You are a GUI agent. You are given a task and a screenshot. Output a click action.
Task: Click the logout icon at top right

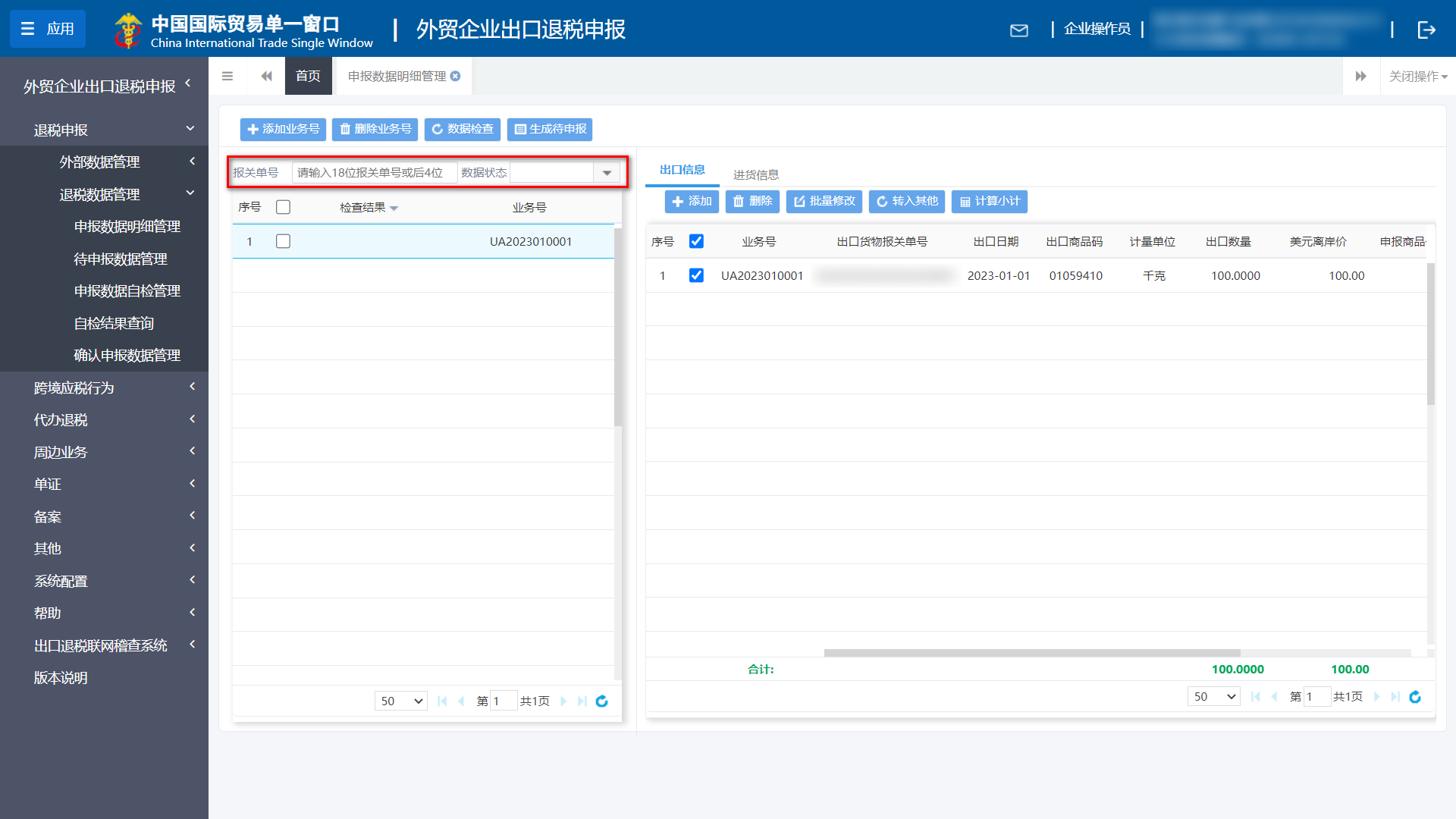1426,30
